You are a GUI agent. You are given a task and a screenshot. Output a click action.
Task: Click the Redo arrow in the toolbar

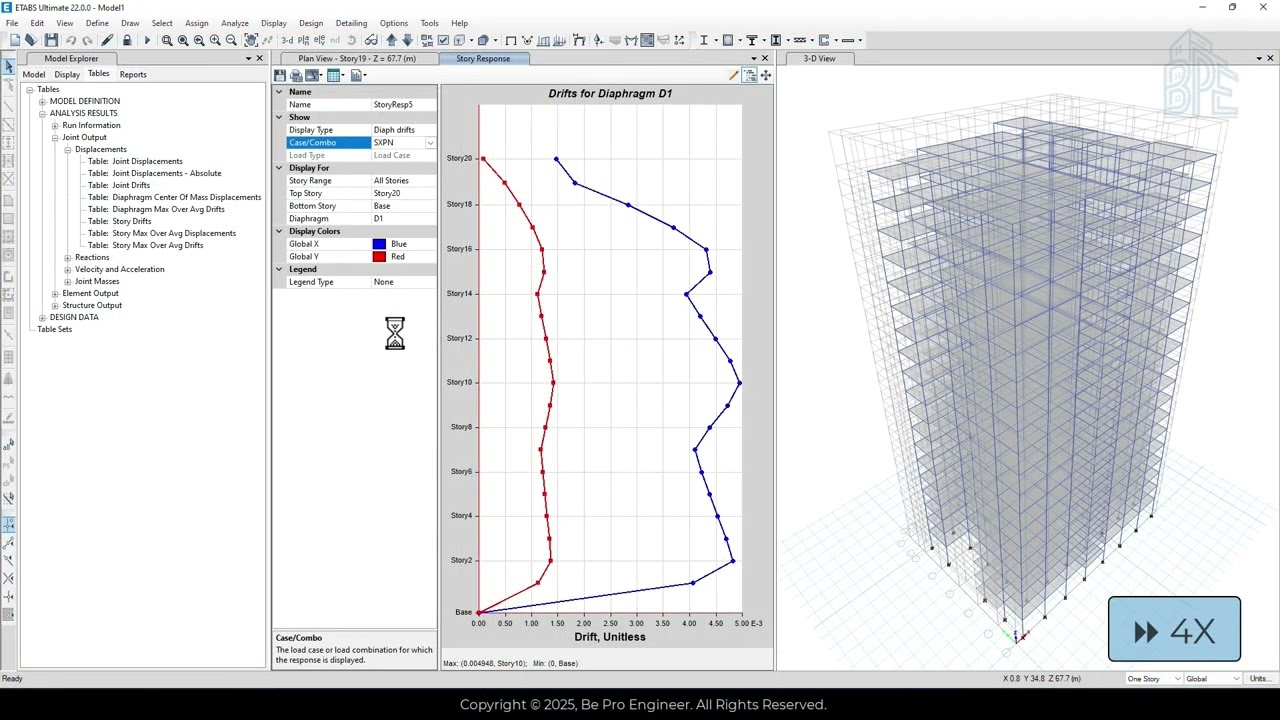point(88,40)
